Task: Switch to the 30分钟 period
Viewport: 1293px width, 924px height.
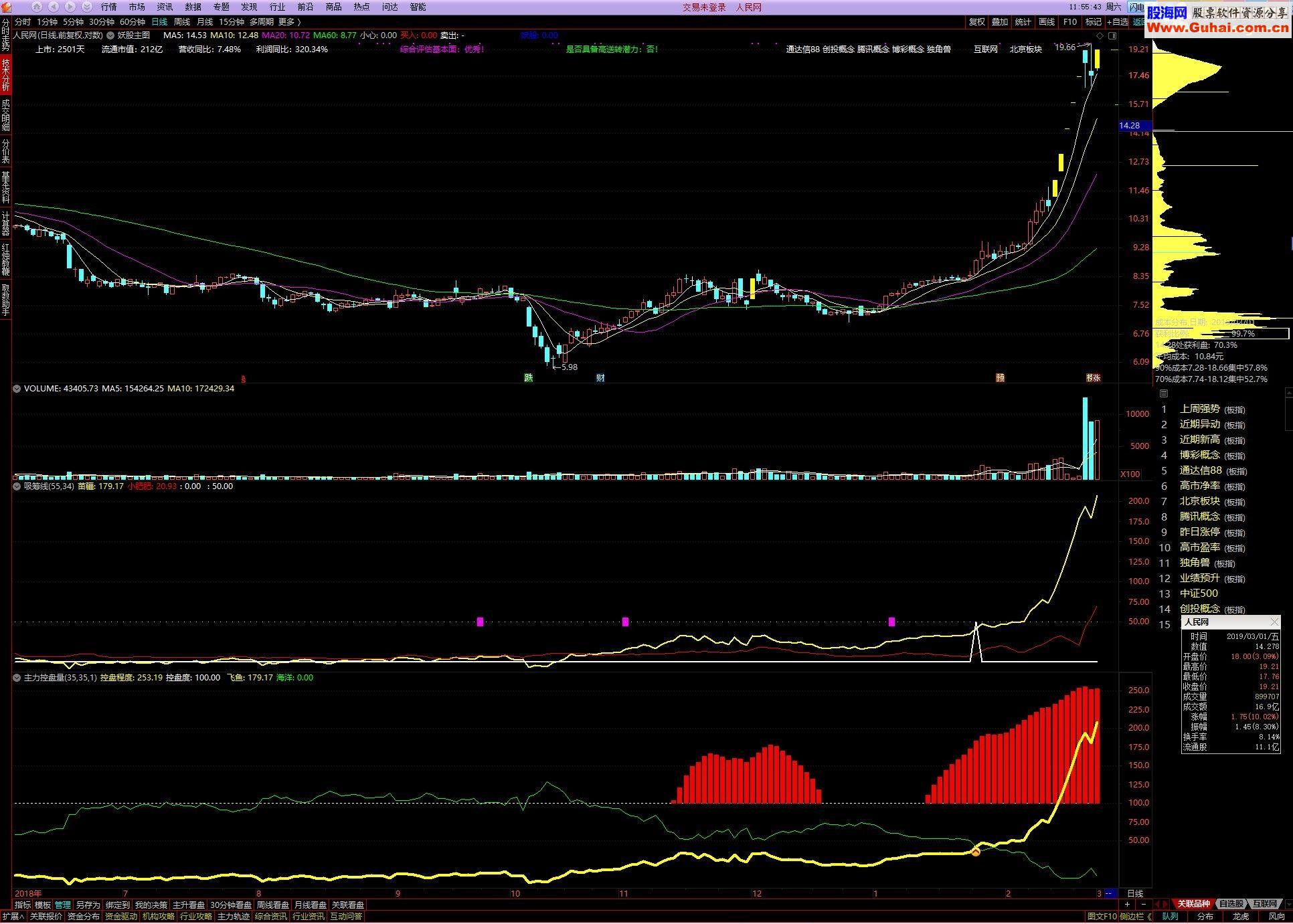Action: click(x=102, y=22)
